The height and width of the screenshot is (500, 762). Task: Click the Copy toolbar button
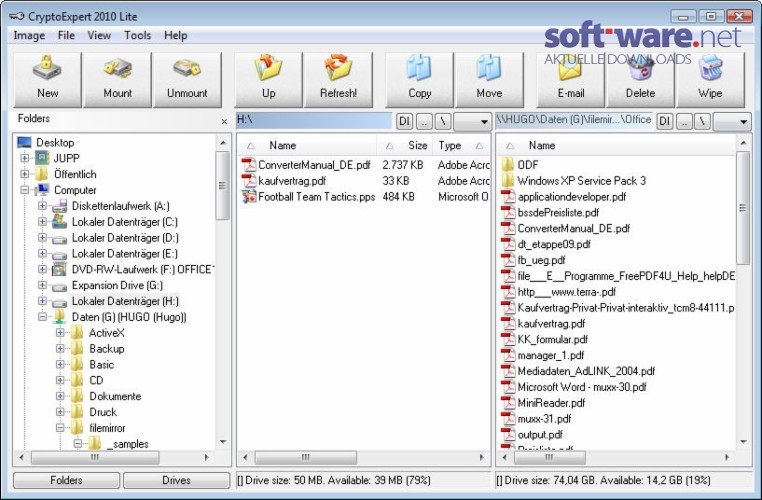[x=419, y=80]
